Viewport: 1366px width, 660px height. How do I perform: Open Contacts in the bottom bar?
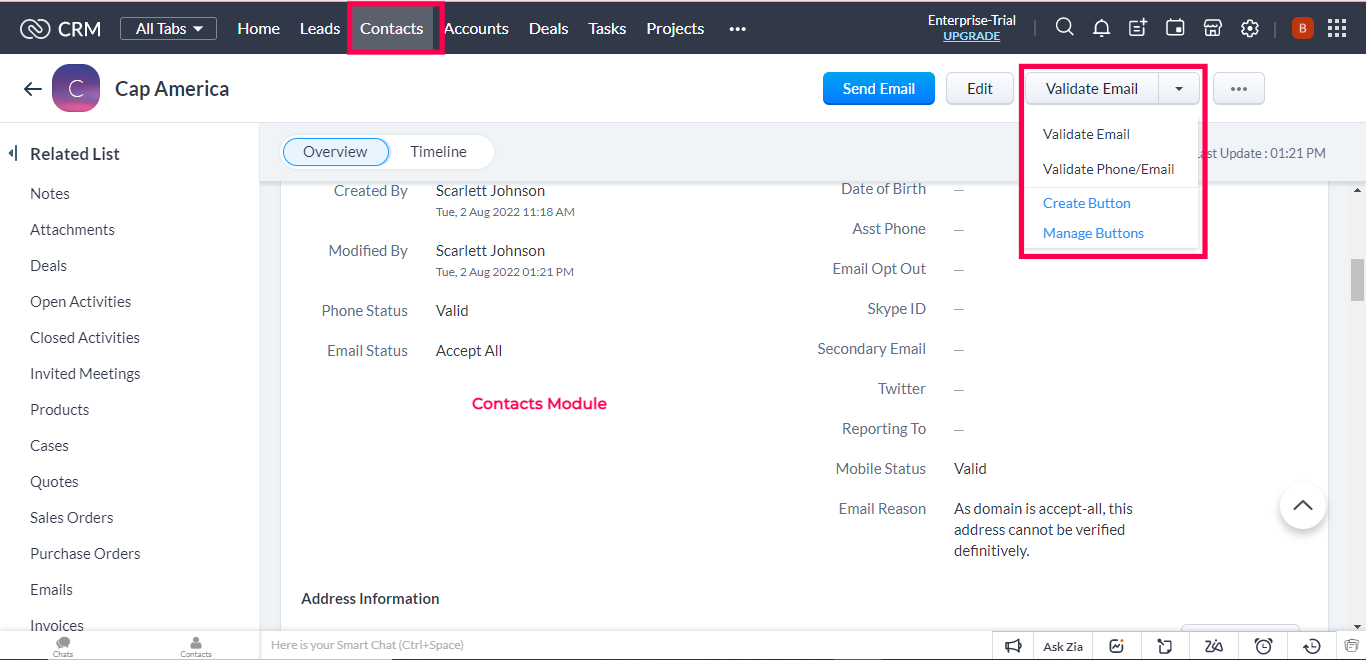[x=196, y=647]
